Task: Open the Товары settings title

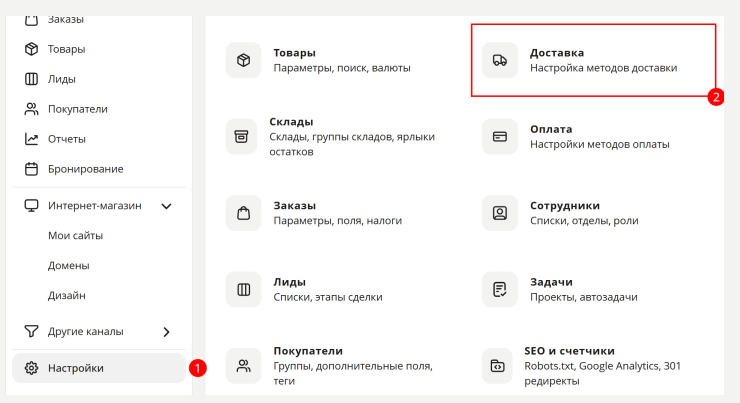Action: tap(294, 53)
